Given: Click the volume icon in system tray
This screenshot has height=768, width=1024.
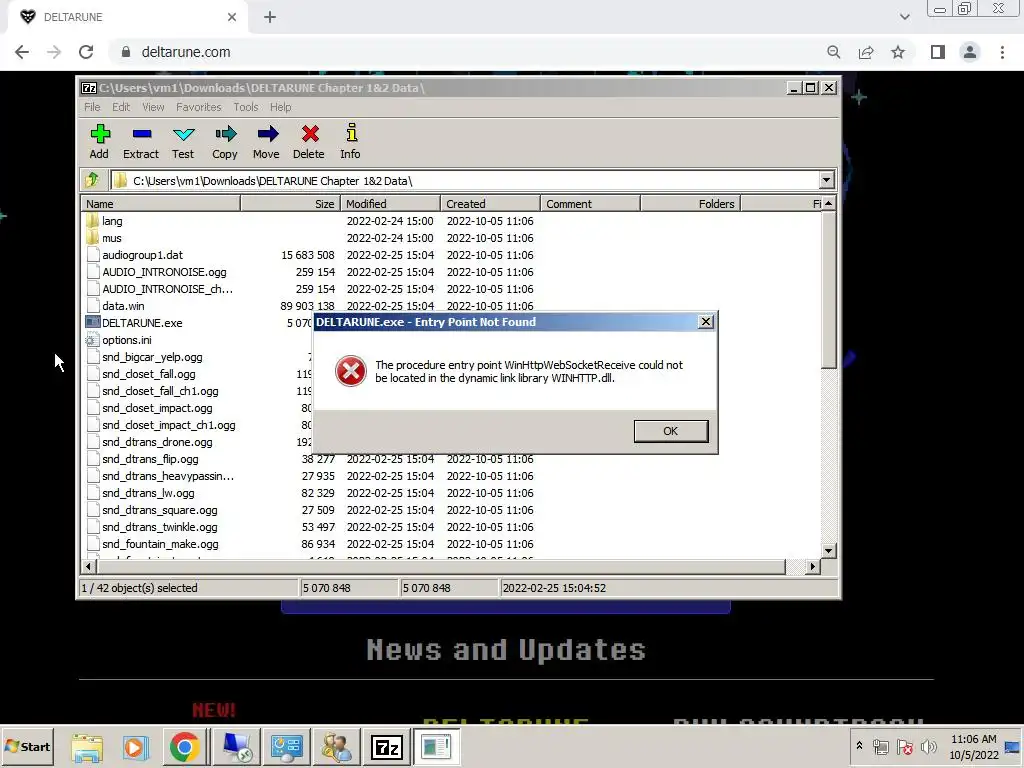Looking at the screenshot, I should [928, 746].
